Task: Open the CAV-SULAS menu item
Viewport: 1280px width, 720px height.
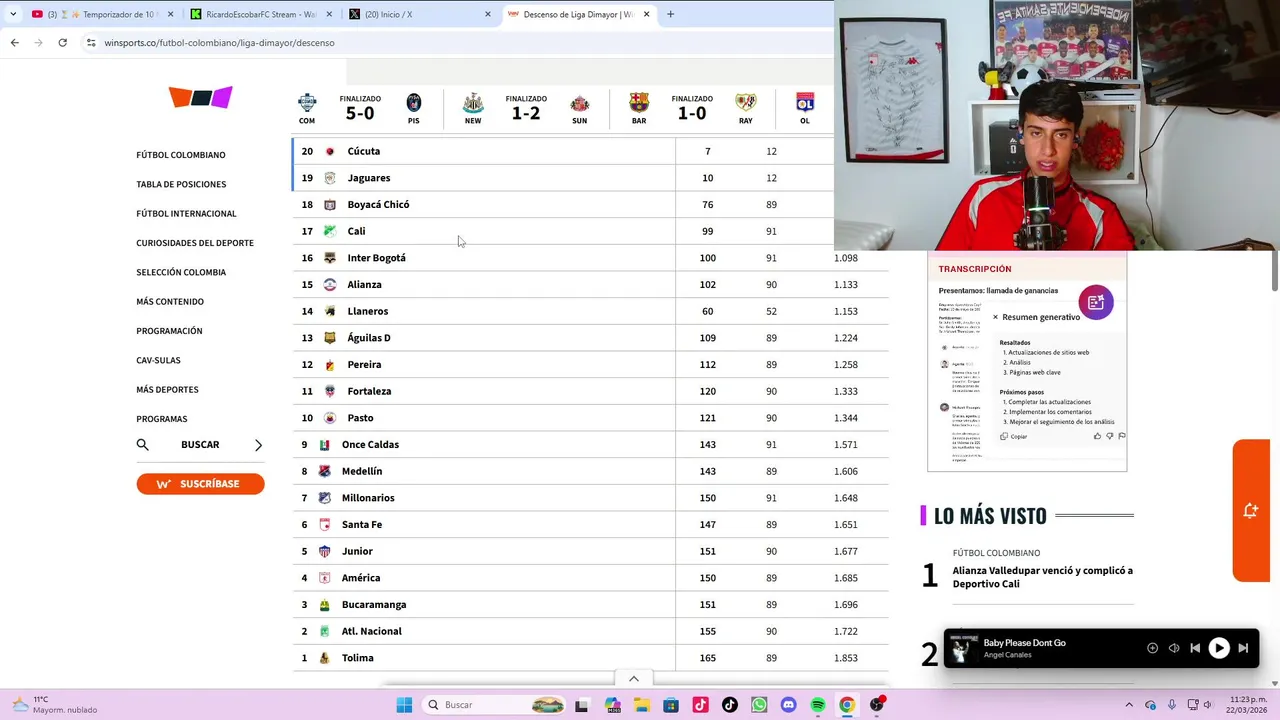Action: tap(158, 360)
